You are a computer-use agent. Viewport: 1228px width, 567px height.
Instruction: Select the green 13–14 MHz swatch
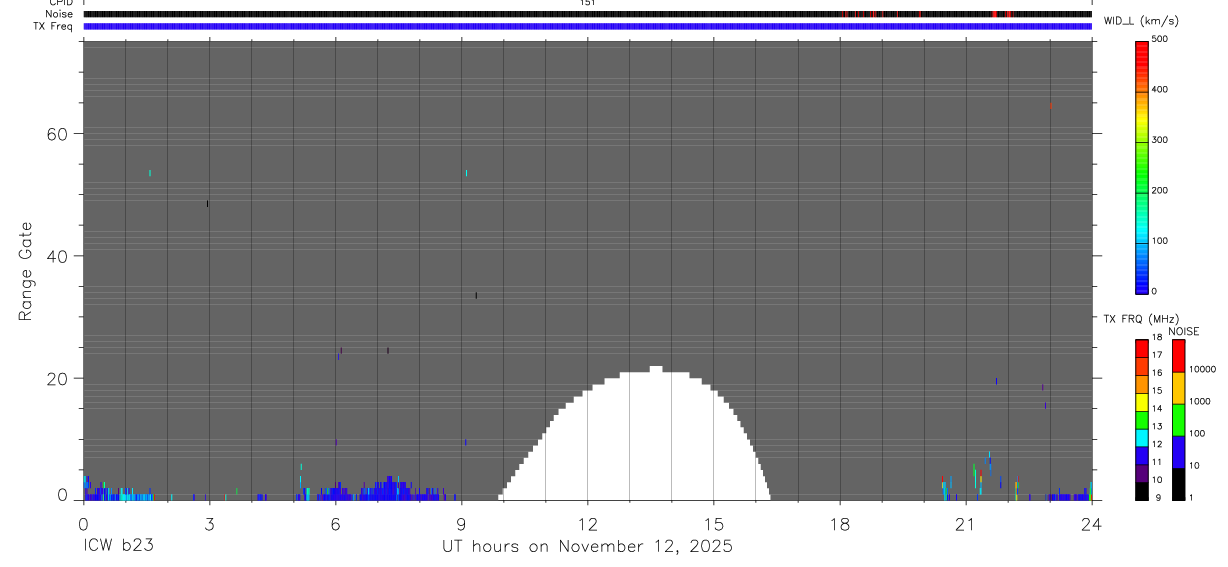(1142, 420)
